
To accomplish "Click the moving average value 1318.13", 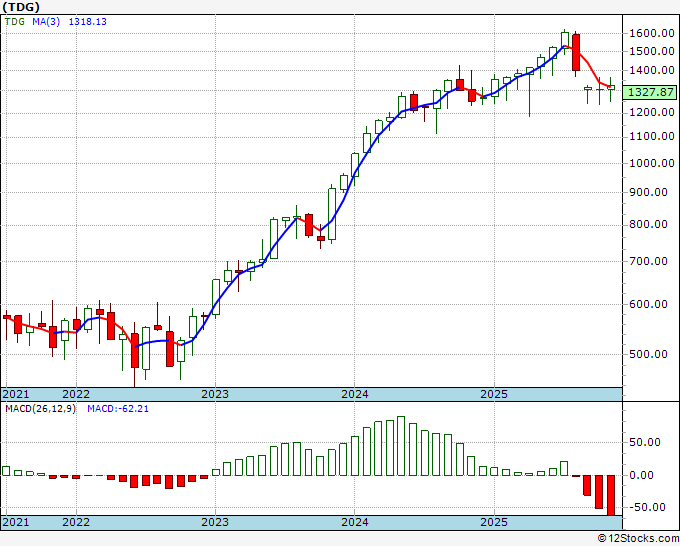I will tap(88, 22).
